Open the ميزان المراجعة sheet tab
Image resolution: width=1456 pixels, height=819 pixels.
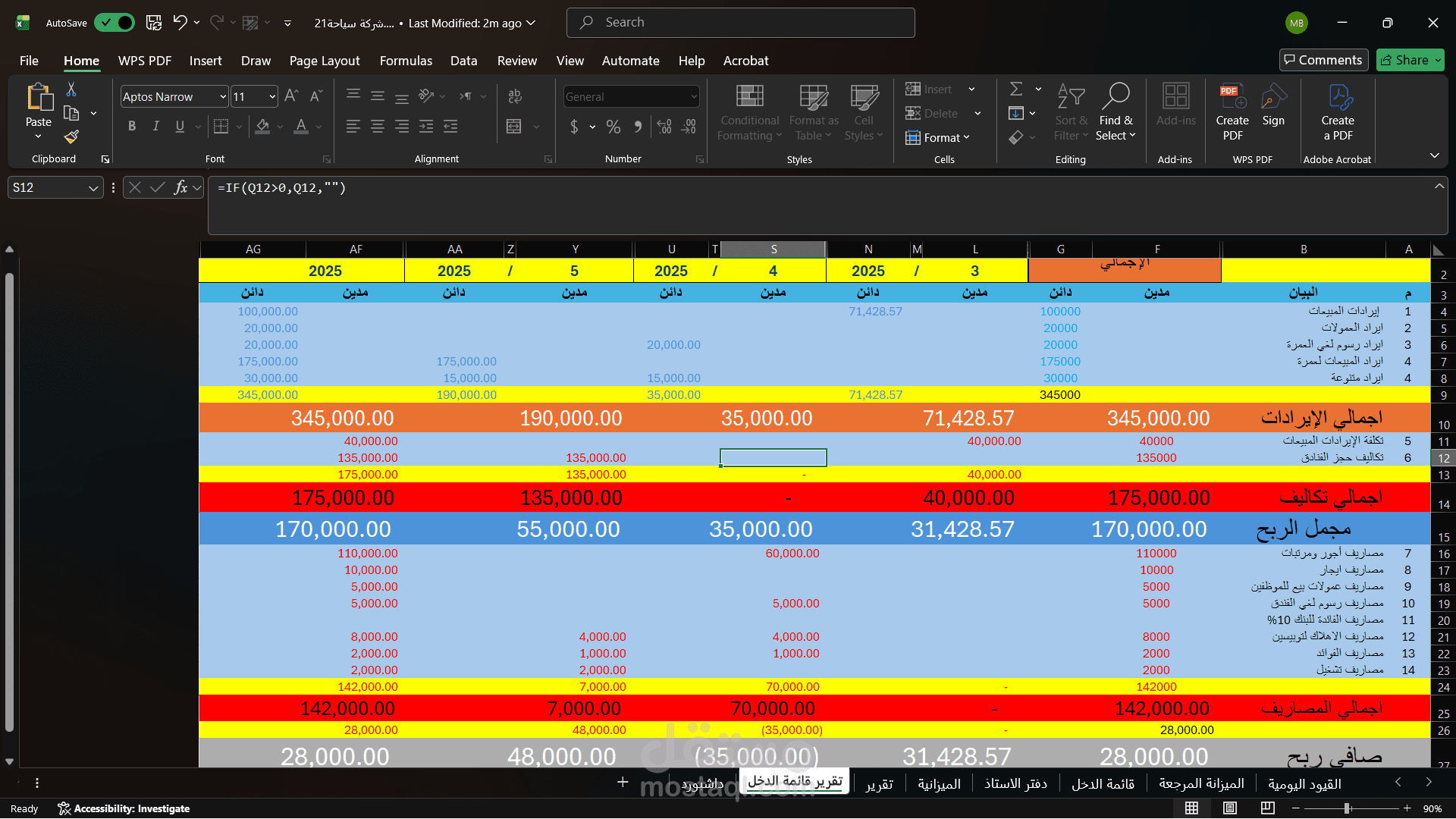tap(1201, 783)
